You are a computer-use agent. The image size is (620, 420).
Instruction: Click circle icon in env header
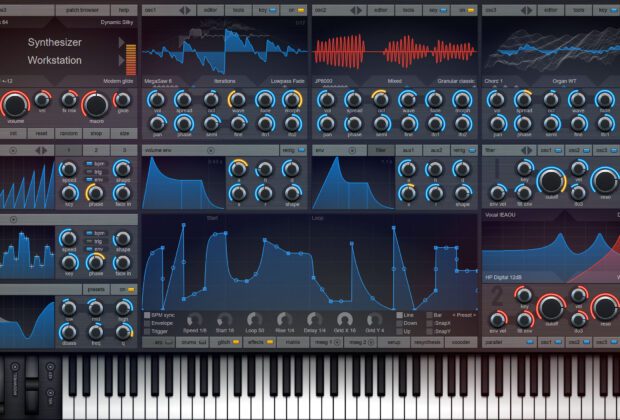(x=352, y=150)
